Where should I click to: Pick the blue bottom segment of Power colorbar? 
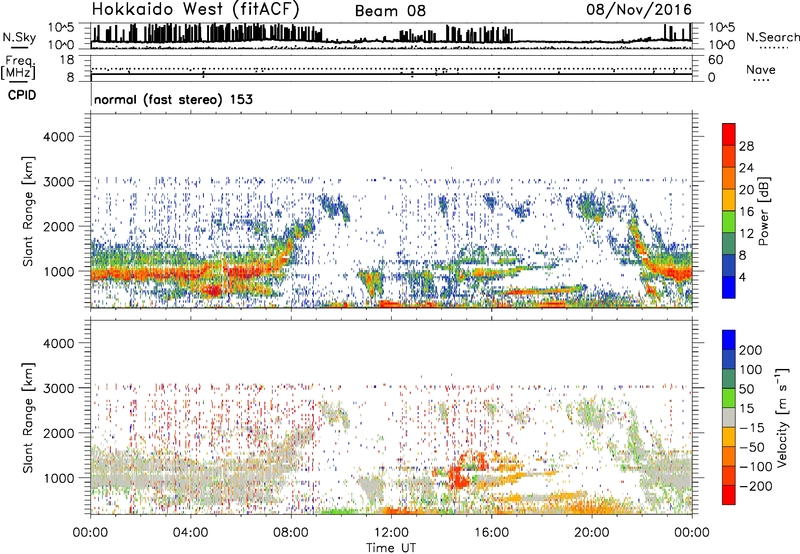[729, 287]
